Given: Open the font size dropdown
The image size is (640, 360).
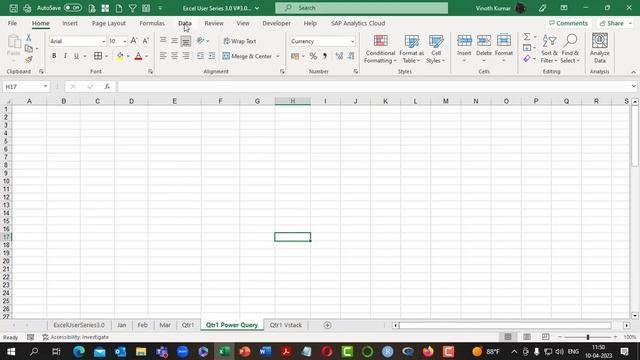Looking at the screenshot, I should tap(124, 41).
